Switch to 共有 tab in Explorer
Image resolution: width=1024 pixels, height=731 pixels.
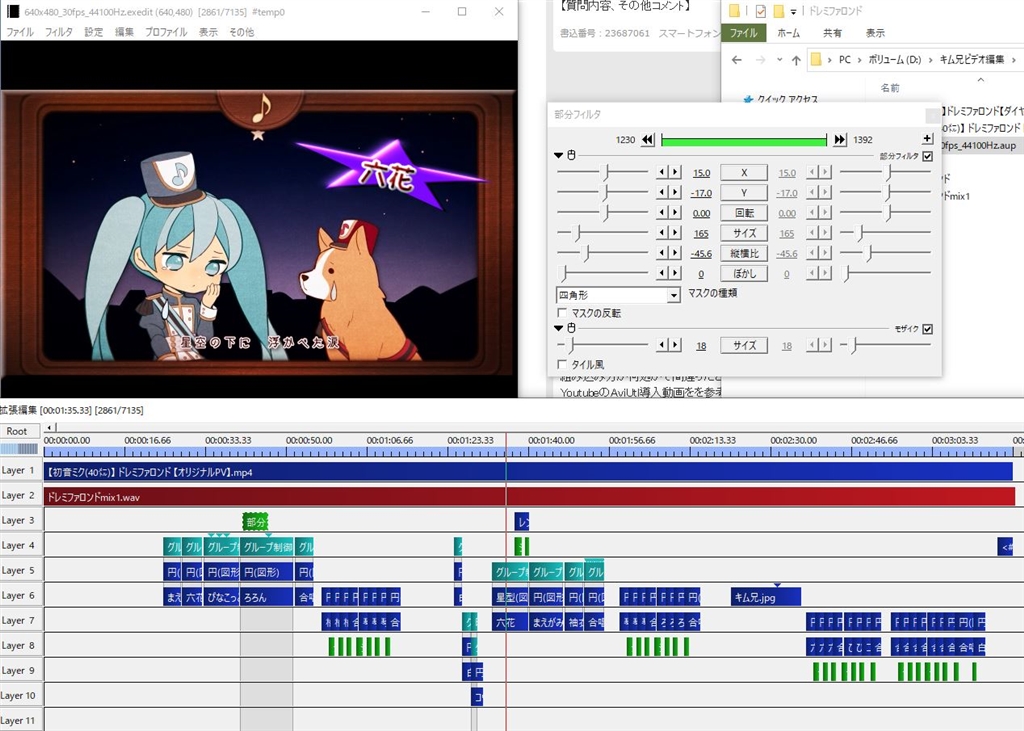832,33
